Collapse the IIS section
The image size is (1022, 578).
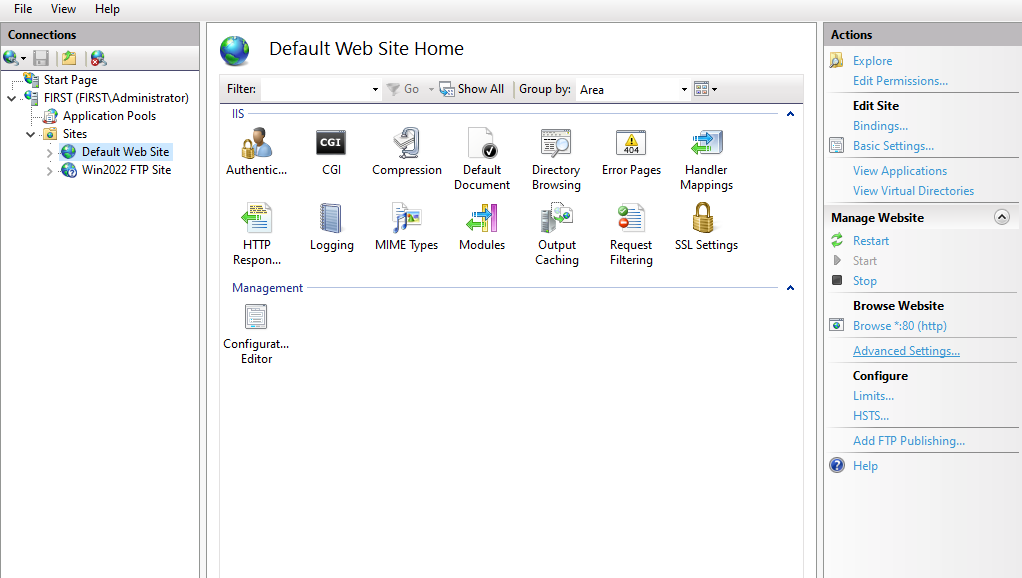[x=790, y=114]
